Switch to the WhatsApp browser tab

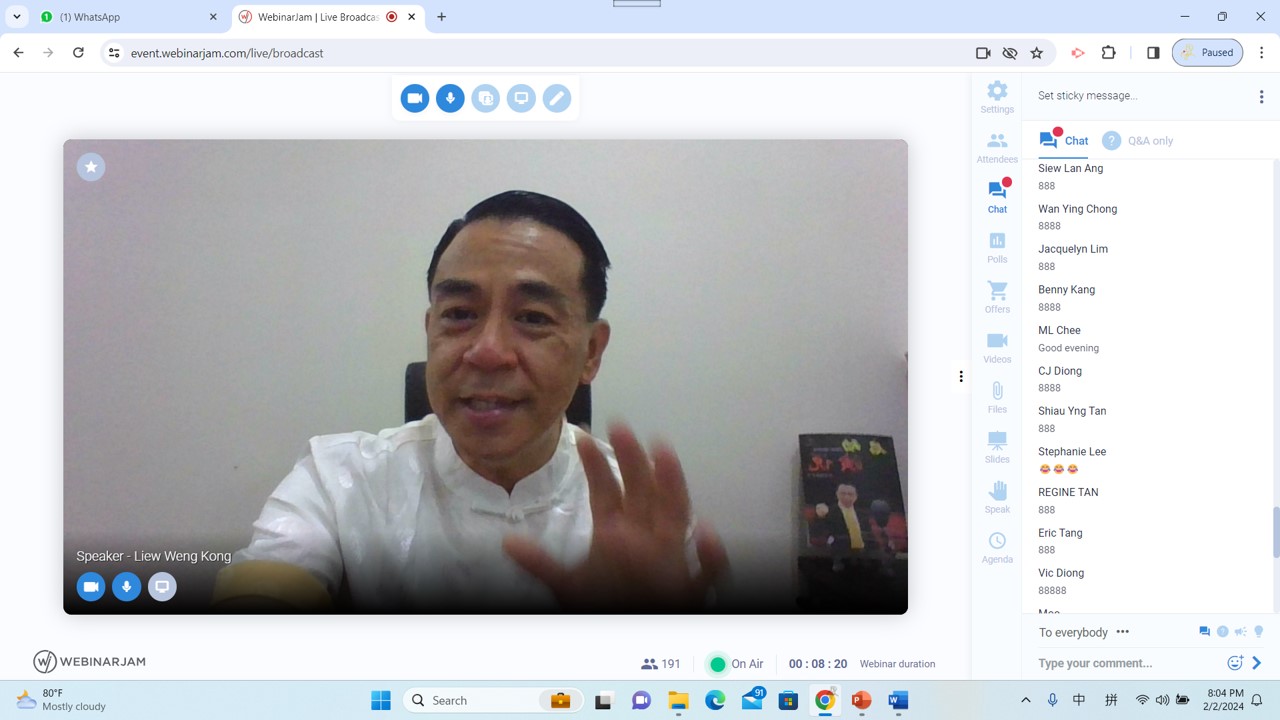coord(128,17)
